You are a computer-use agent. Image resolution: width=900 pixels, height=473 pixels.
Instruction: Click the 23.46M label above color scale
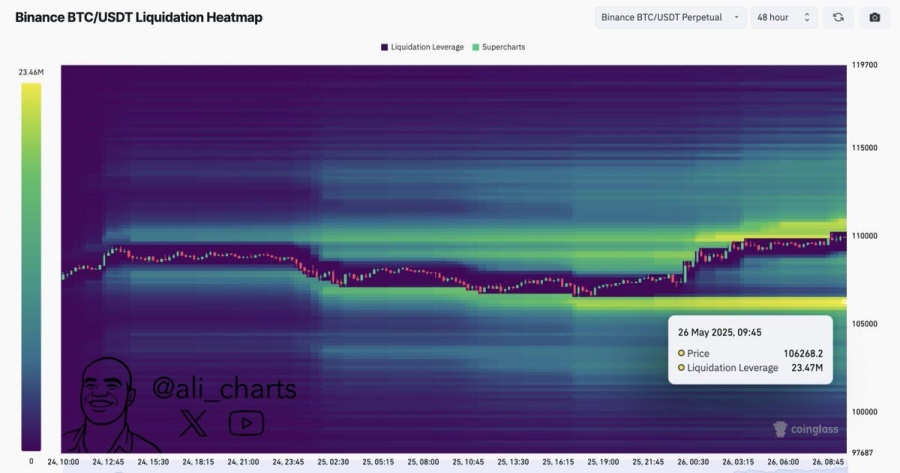coord(30,73)
